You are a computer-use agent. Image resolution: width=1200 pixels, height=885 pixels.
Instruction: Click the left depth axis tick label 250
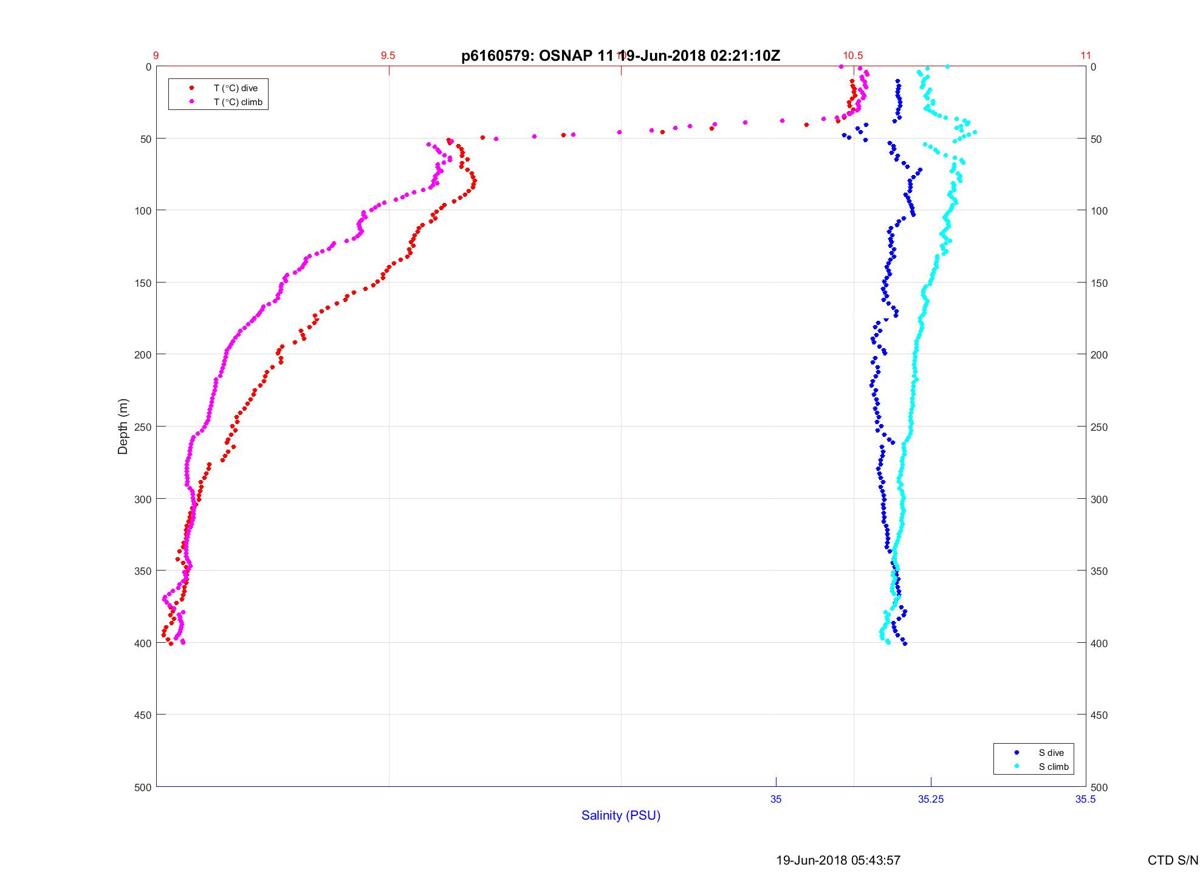(x=142, y=427)
